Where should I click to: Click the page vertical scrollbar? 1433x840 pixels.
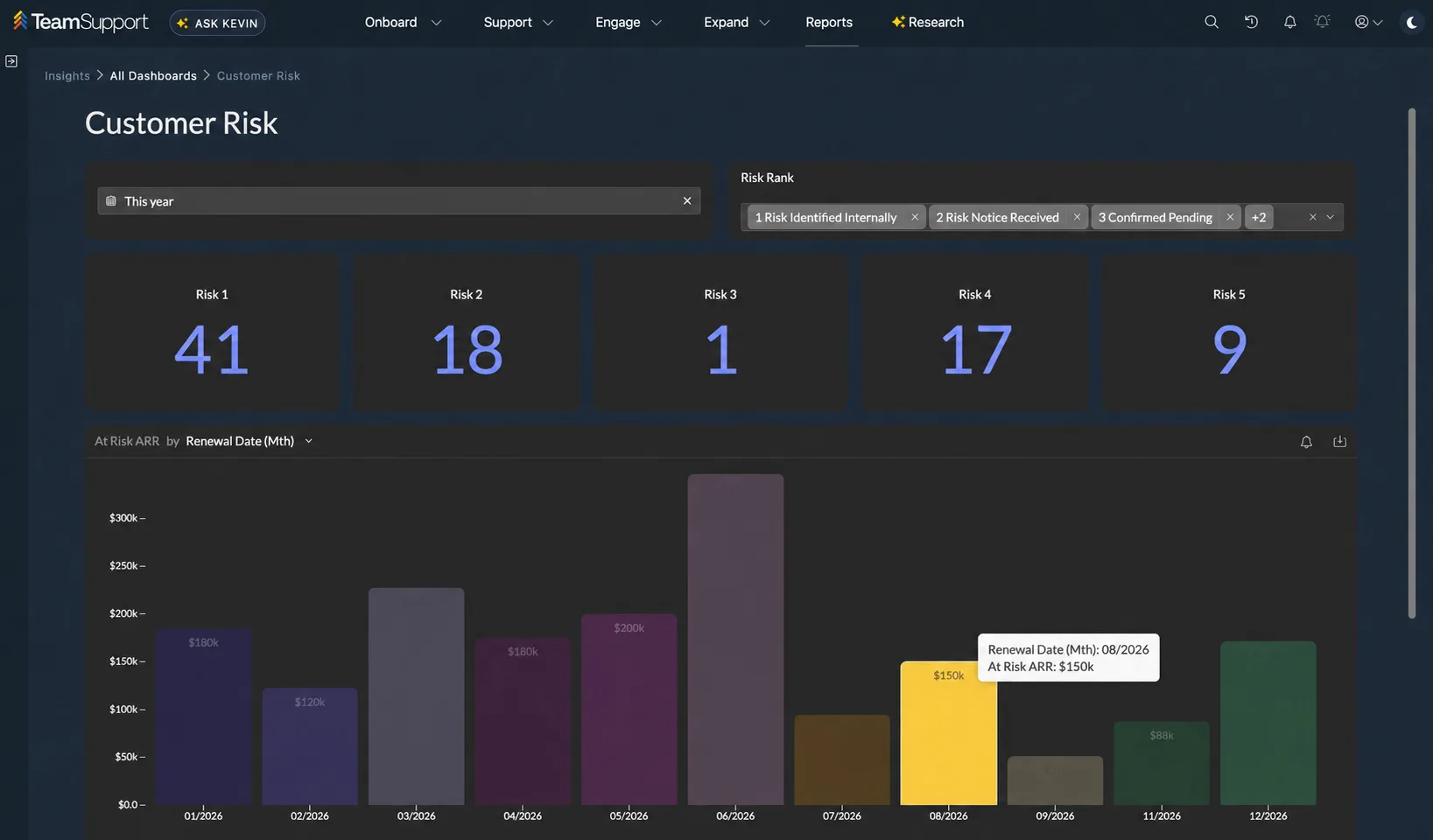click(x=1411, y=363)
